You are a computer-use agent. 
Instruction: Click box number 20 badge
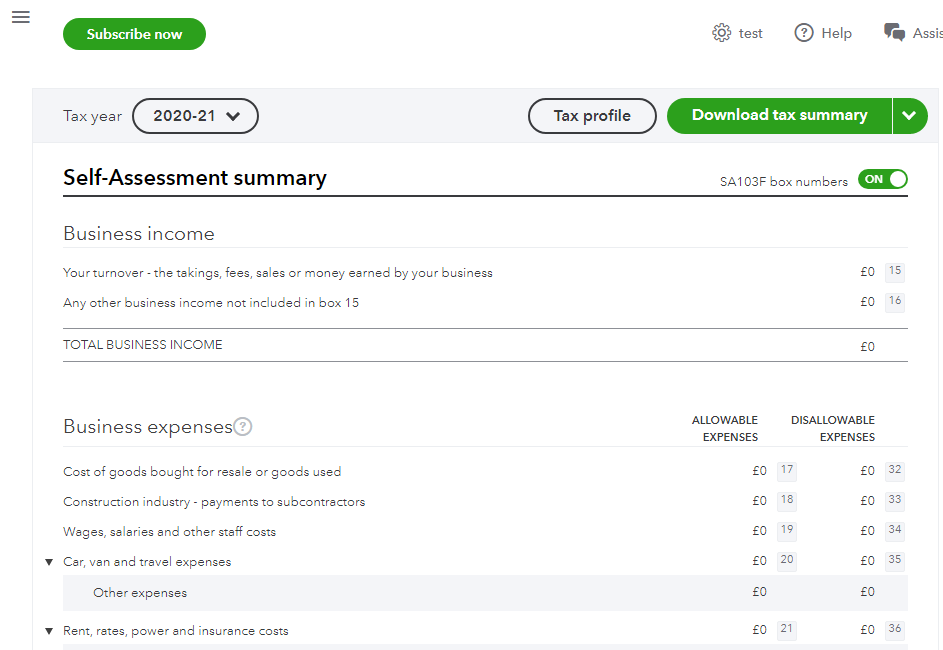click(787, 561)
